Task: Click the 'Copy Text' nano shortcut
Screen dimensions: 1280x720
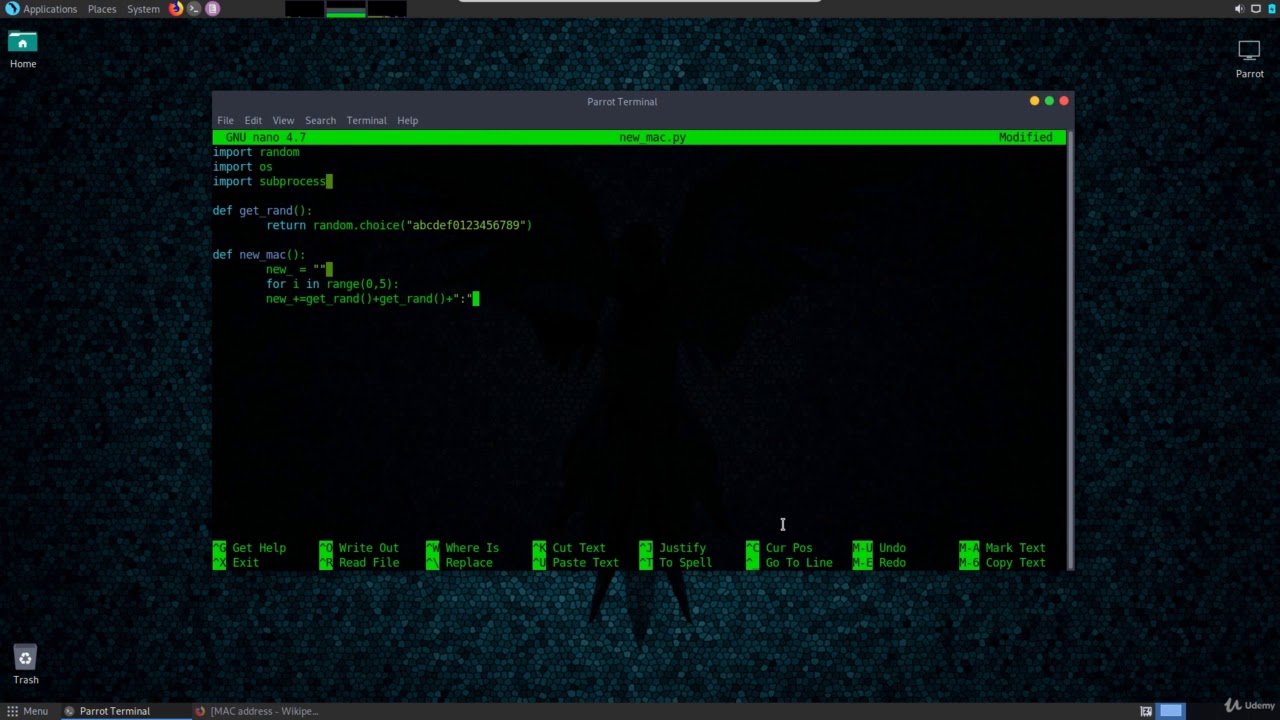Action: click(1002, 563)
